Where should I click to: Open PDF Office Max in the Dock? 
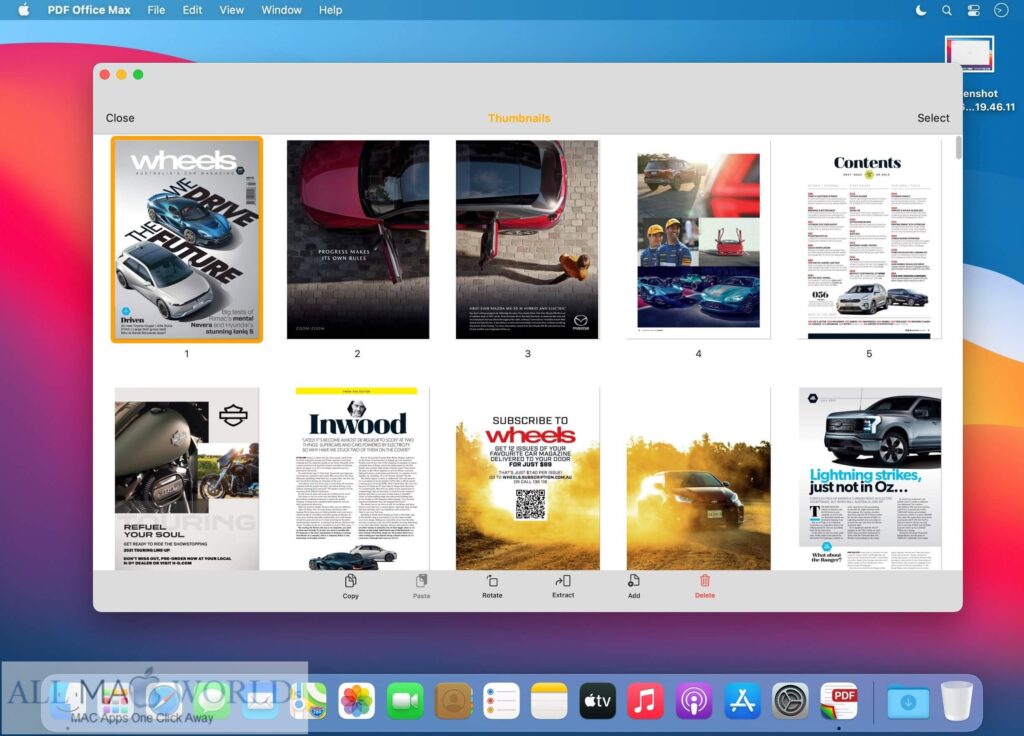(x=839, y=701)
